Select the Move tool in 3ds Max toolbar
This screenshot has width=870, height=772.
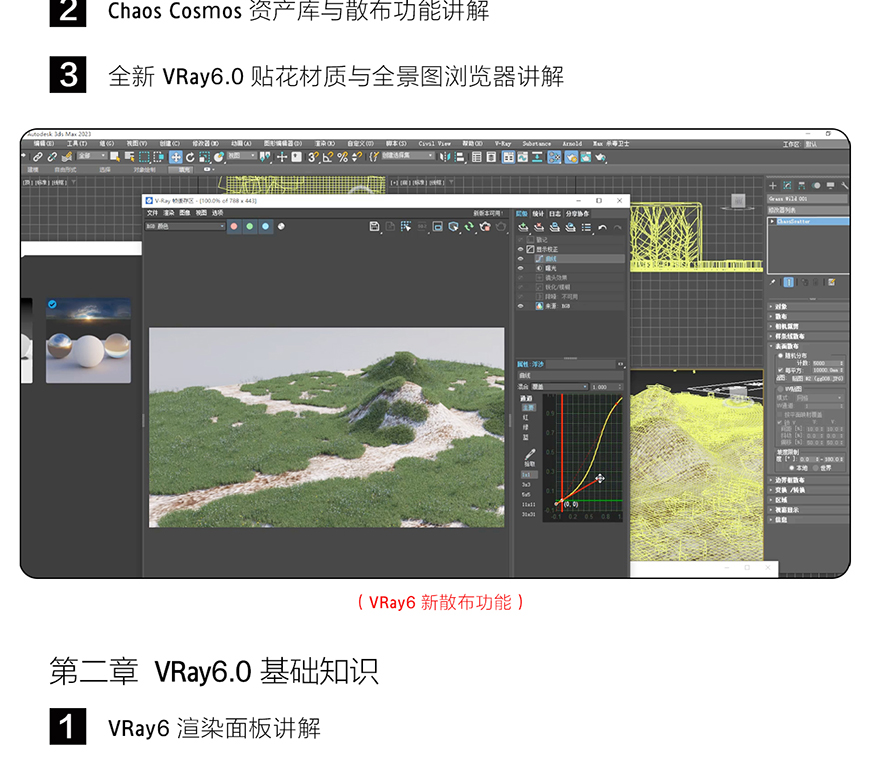175,158
